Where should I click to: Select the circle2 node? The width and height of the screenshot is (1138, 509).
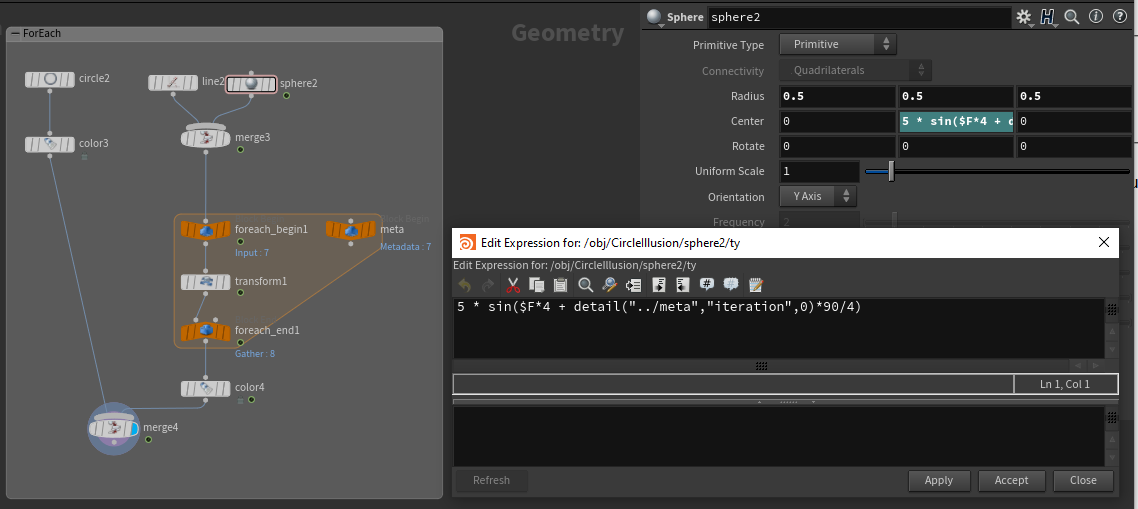point(50,79)
